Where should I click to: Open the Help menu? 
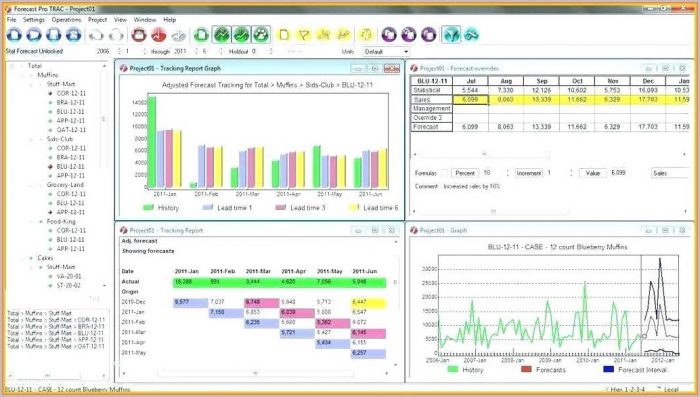point(169,20)
